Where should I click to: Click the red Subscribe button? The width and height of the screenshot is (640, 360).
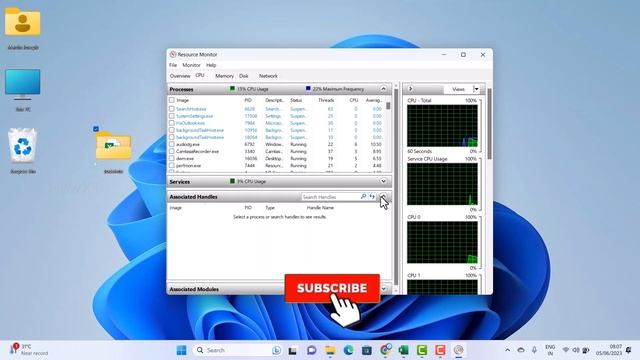[332, 288]
